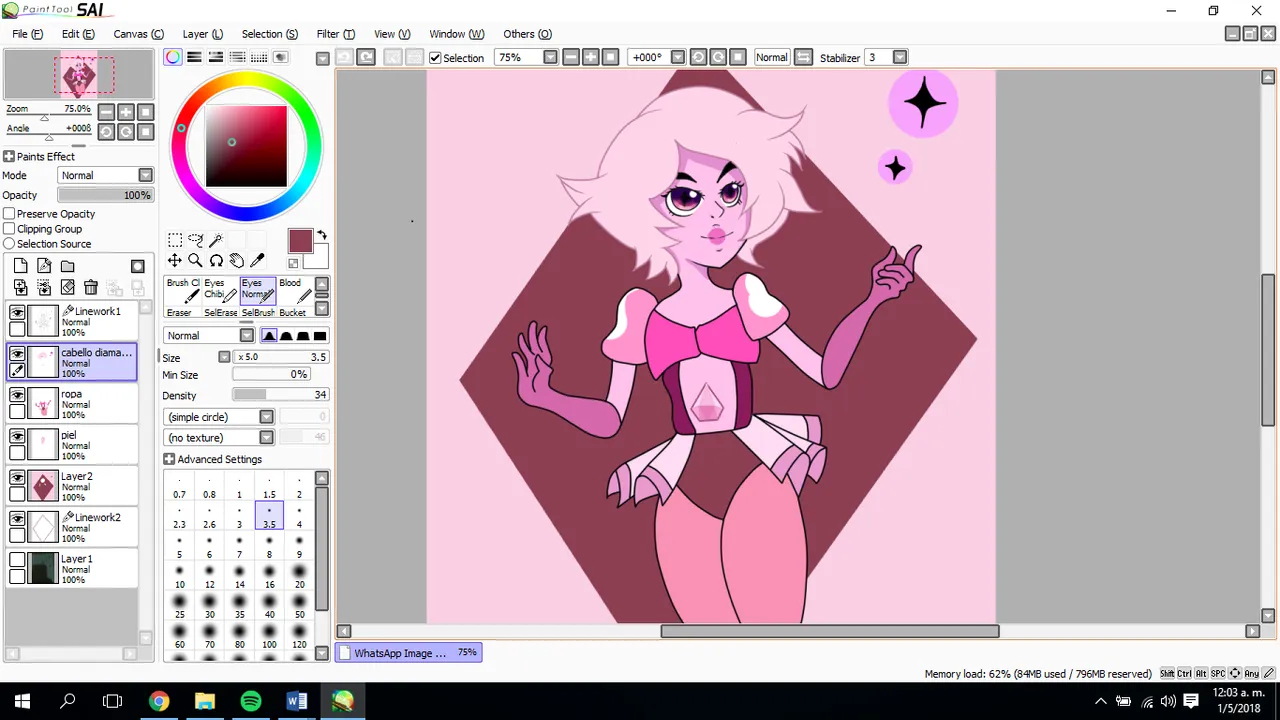Open the Filter menu
The image size is (1280, 720).
coord(335,34)
